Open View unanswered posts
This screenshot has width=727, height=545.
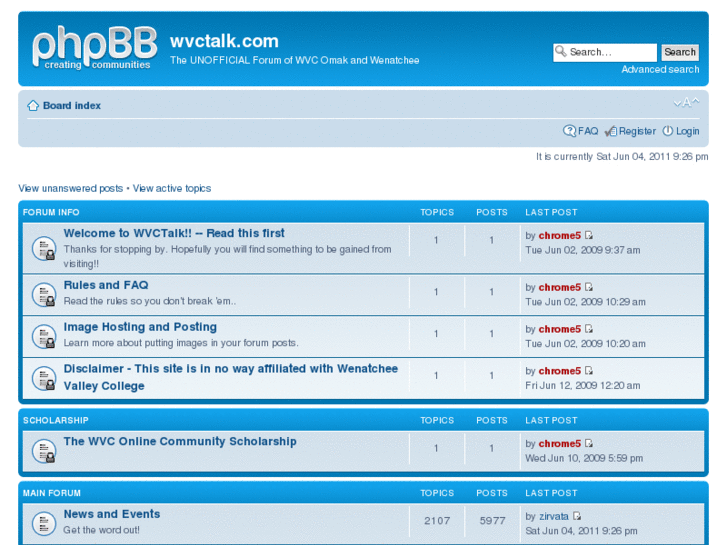coord(70,188)
